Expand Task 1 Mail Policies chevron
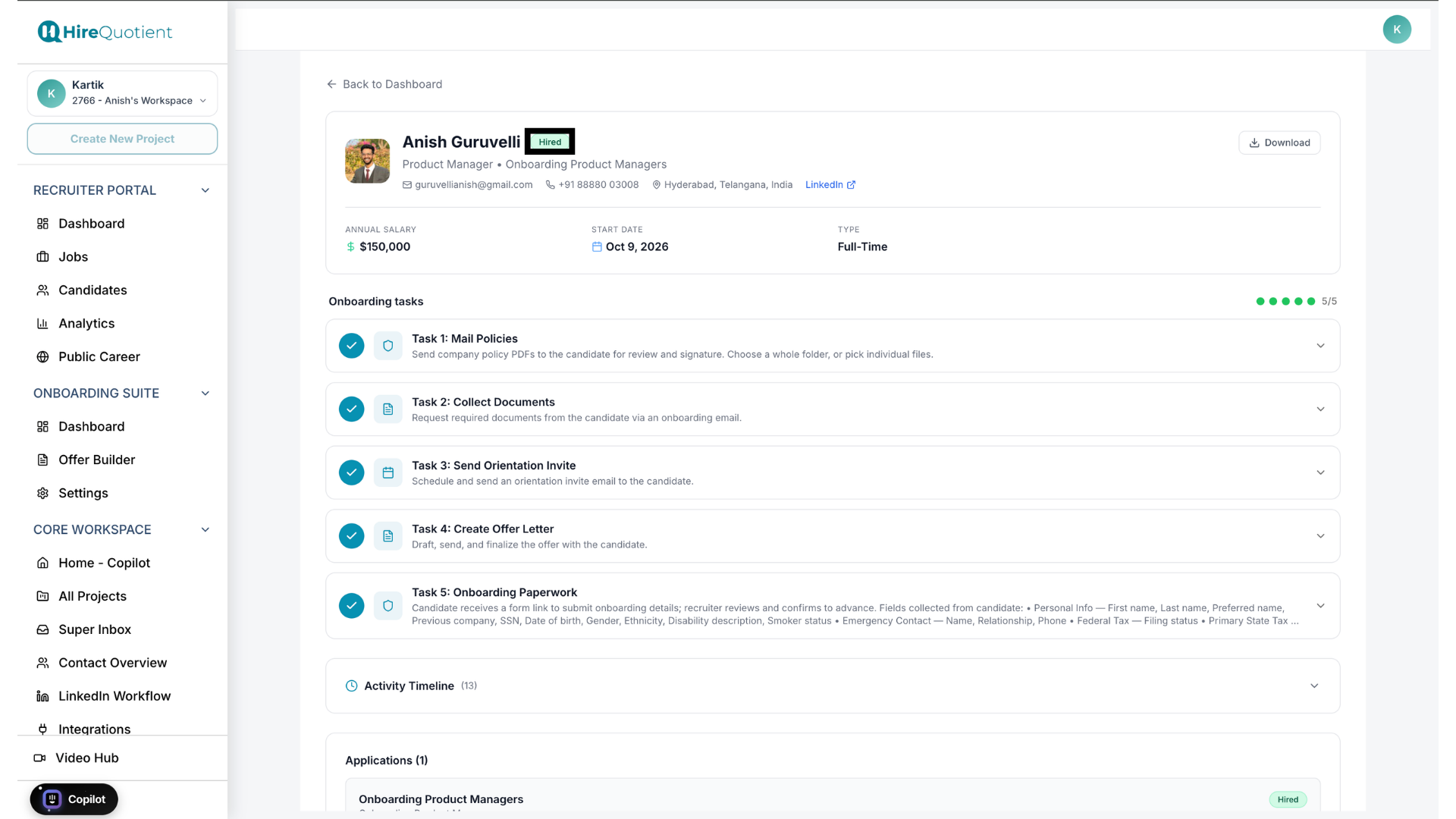The width and height of the screenshot is (1456, 819). [1320, 346]
